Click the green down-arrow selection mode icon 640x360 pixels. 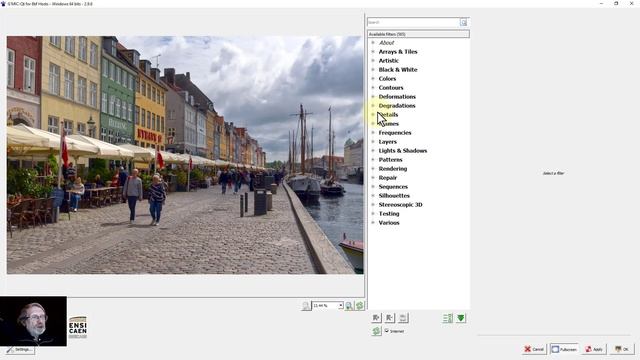pyautogui.click(x=461, y=318)
